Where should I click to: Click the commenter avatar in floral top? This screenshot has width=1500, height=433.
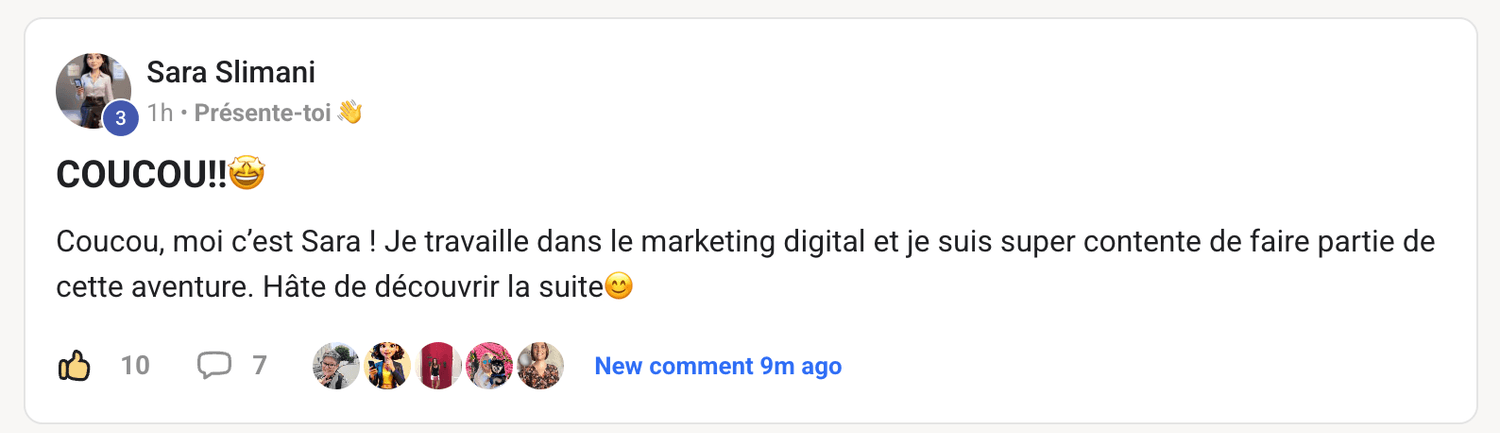540,366
